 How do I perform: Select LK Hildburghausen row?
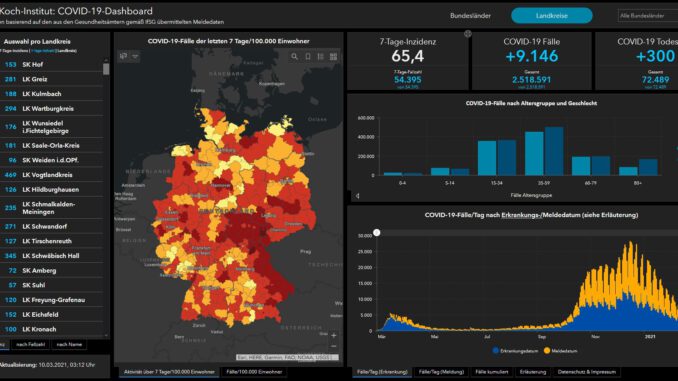tap(51, 189)
